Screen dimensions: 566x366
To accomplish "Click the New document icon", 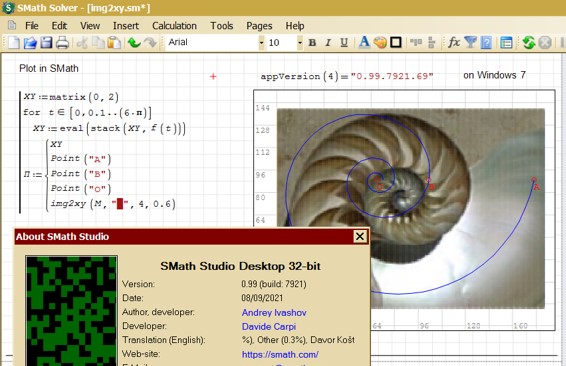I will pyautogui.click(x=14, y=43).
